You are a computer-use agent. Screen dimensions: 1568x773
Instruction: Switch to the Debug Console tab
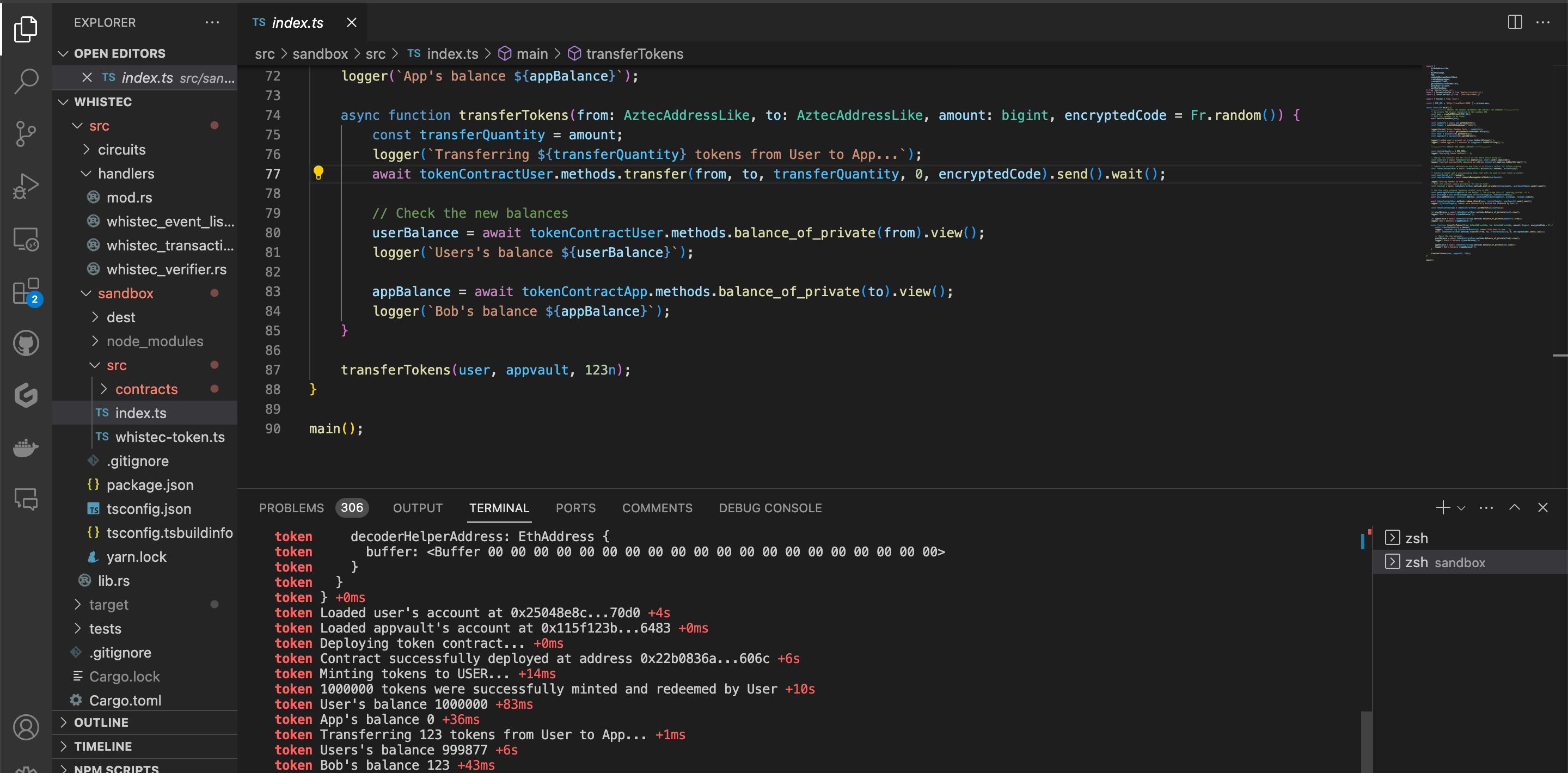point(770,508)
